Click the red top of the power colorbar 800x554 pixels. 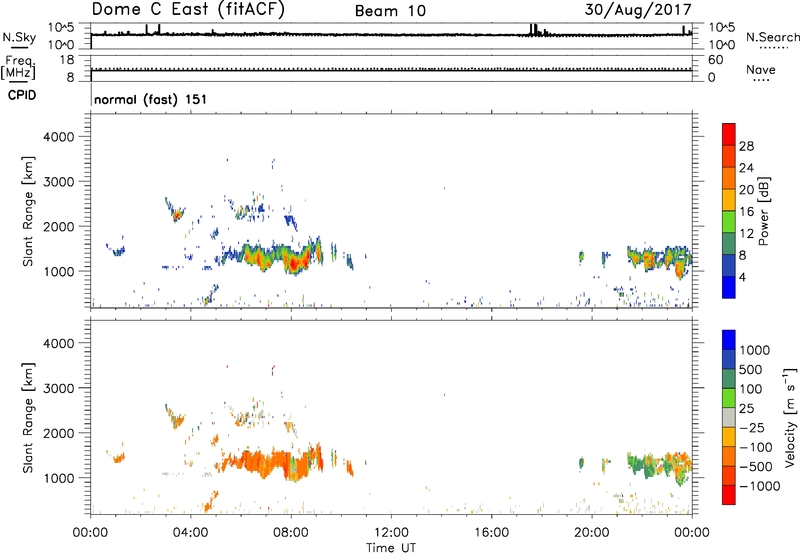(729, 134)
